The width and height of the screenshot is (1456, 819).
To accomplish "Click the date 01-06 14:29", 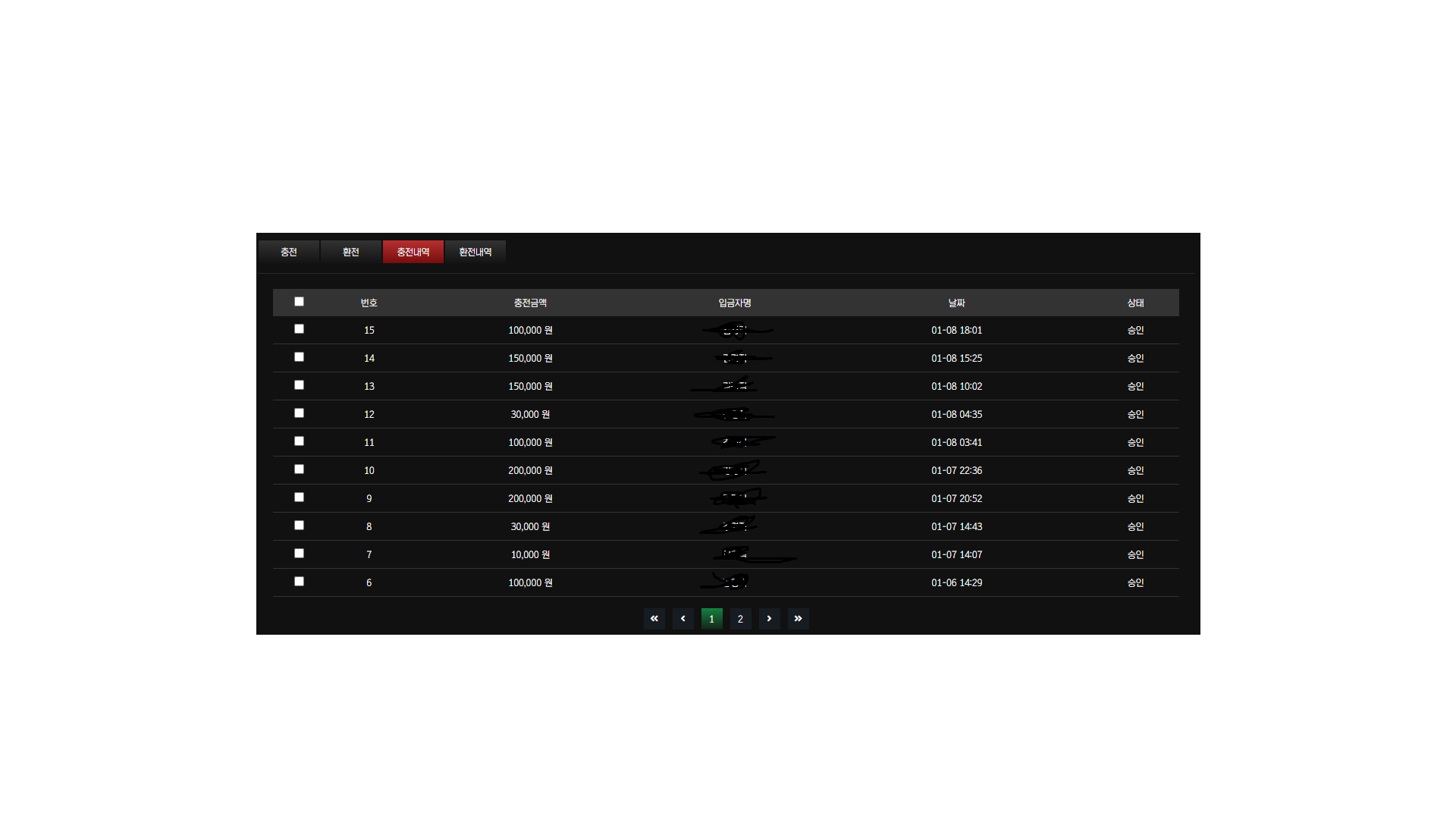I will tap(956, 582).
